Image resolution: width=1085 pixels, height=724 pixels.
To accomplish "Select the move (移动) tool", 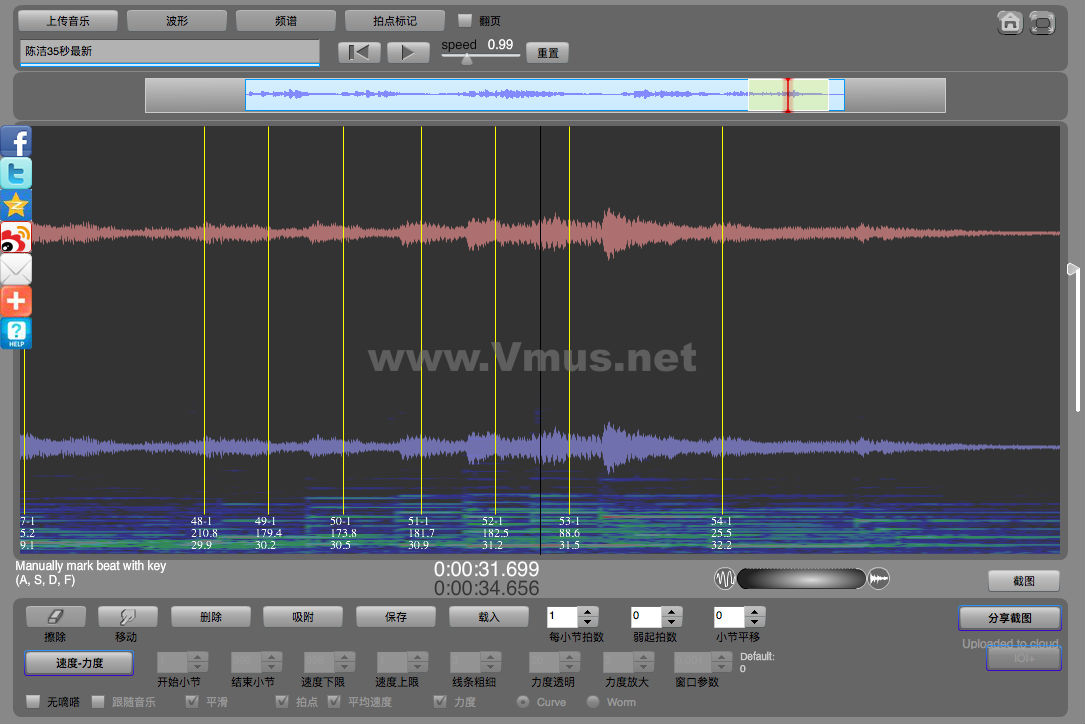I will (127, 617).
